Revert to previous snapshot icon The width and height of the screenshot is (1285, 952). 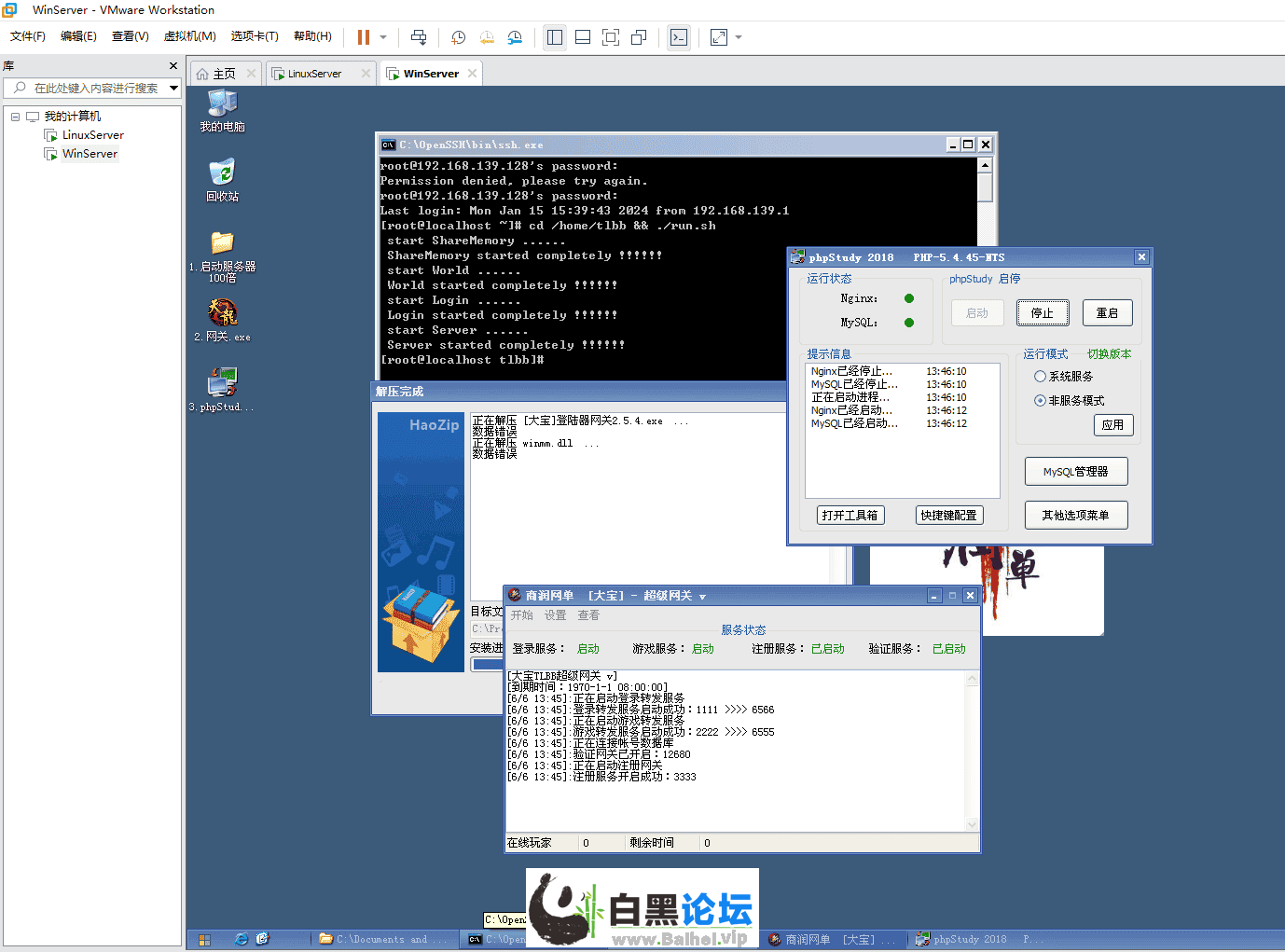pyautogui.click(x=487, y=37)
